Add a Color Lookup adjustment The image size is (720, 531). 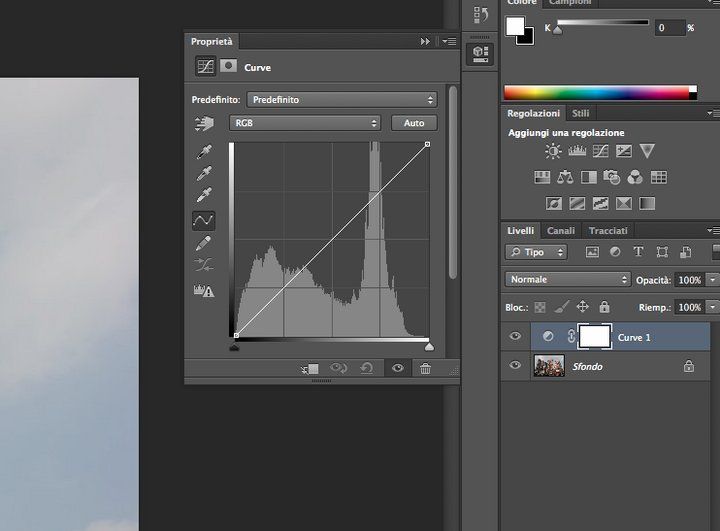pyautogui.click(x=658, y=177)
